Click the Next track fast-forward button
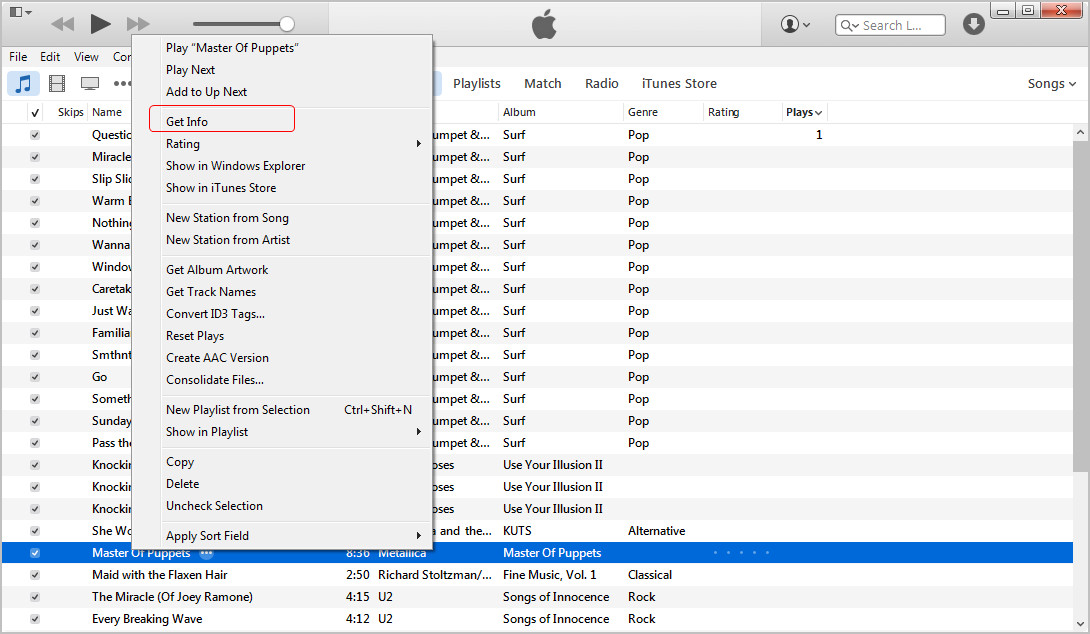 pyautogui.click(x=138, y=24)
